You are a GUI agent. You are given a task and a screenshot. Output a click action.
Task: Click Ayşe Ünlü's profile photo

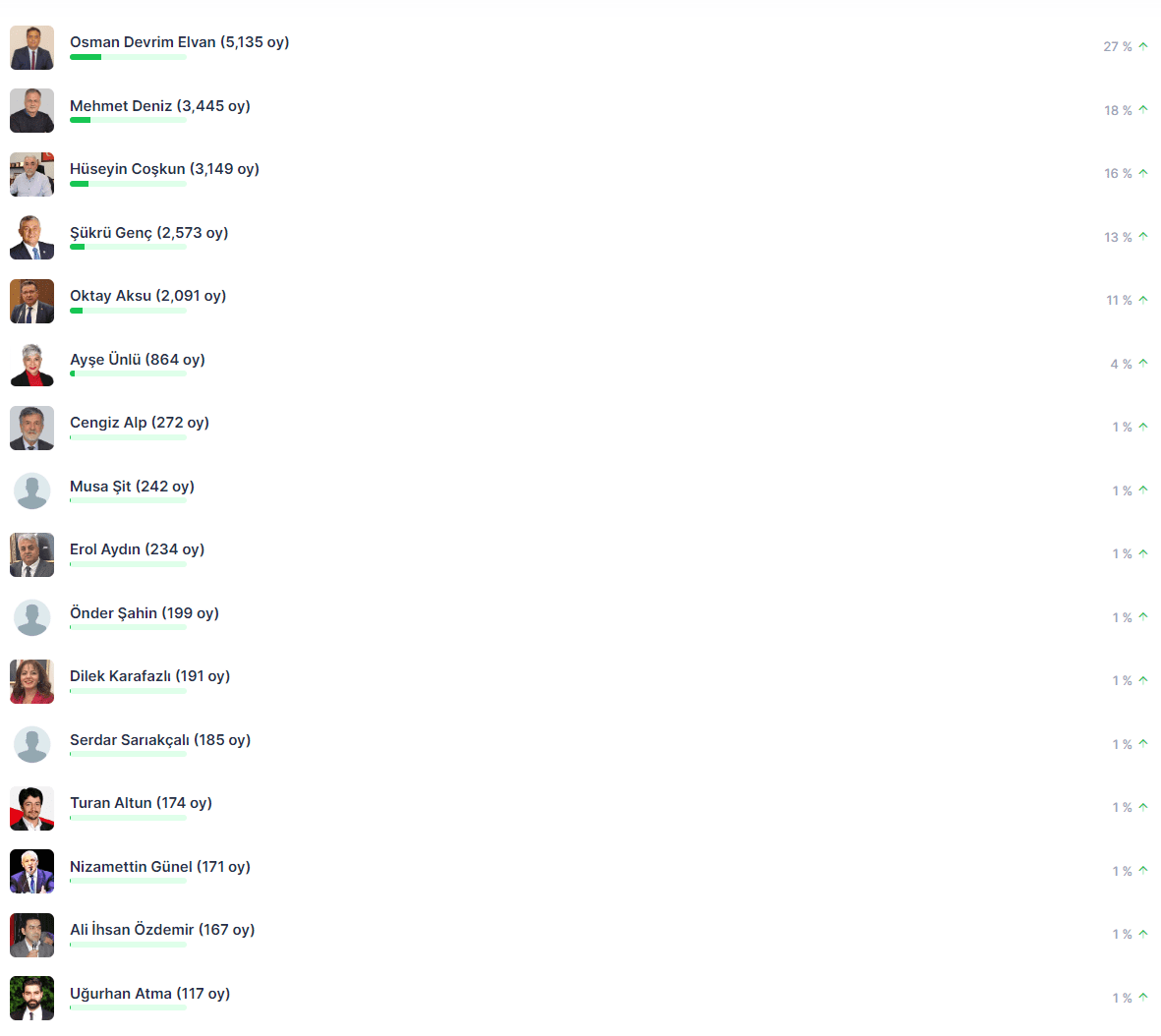click(x=31, y=365)
